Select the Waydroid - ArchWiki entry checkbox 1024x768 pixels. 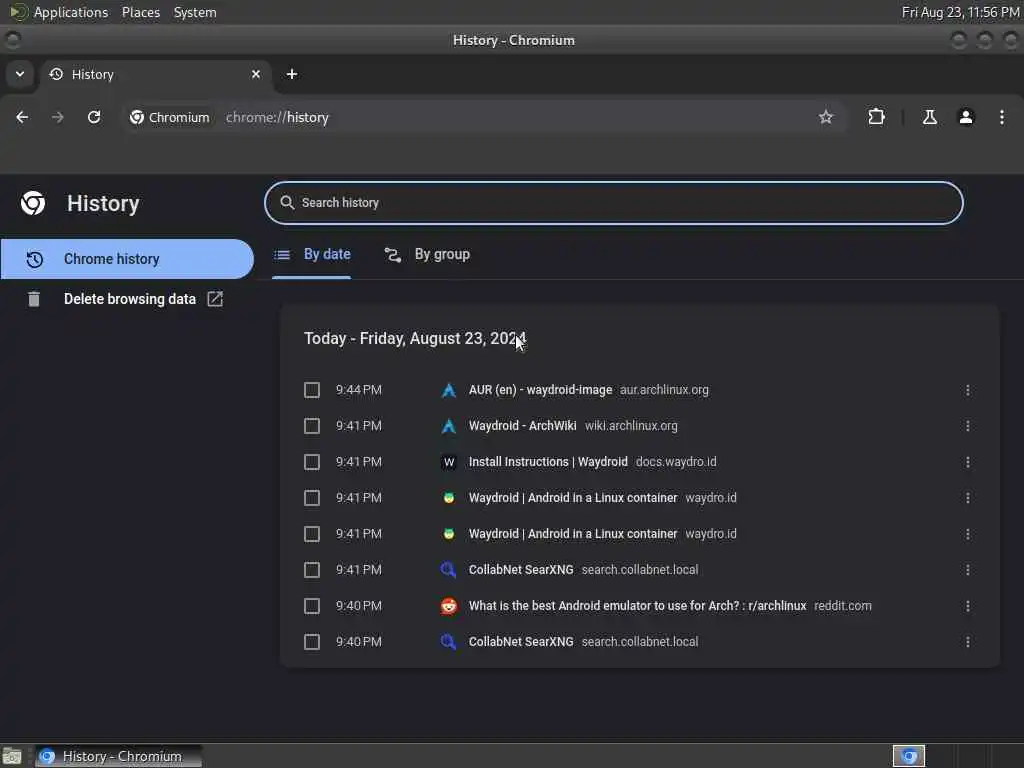(312, 426)
